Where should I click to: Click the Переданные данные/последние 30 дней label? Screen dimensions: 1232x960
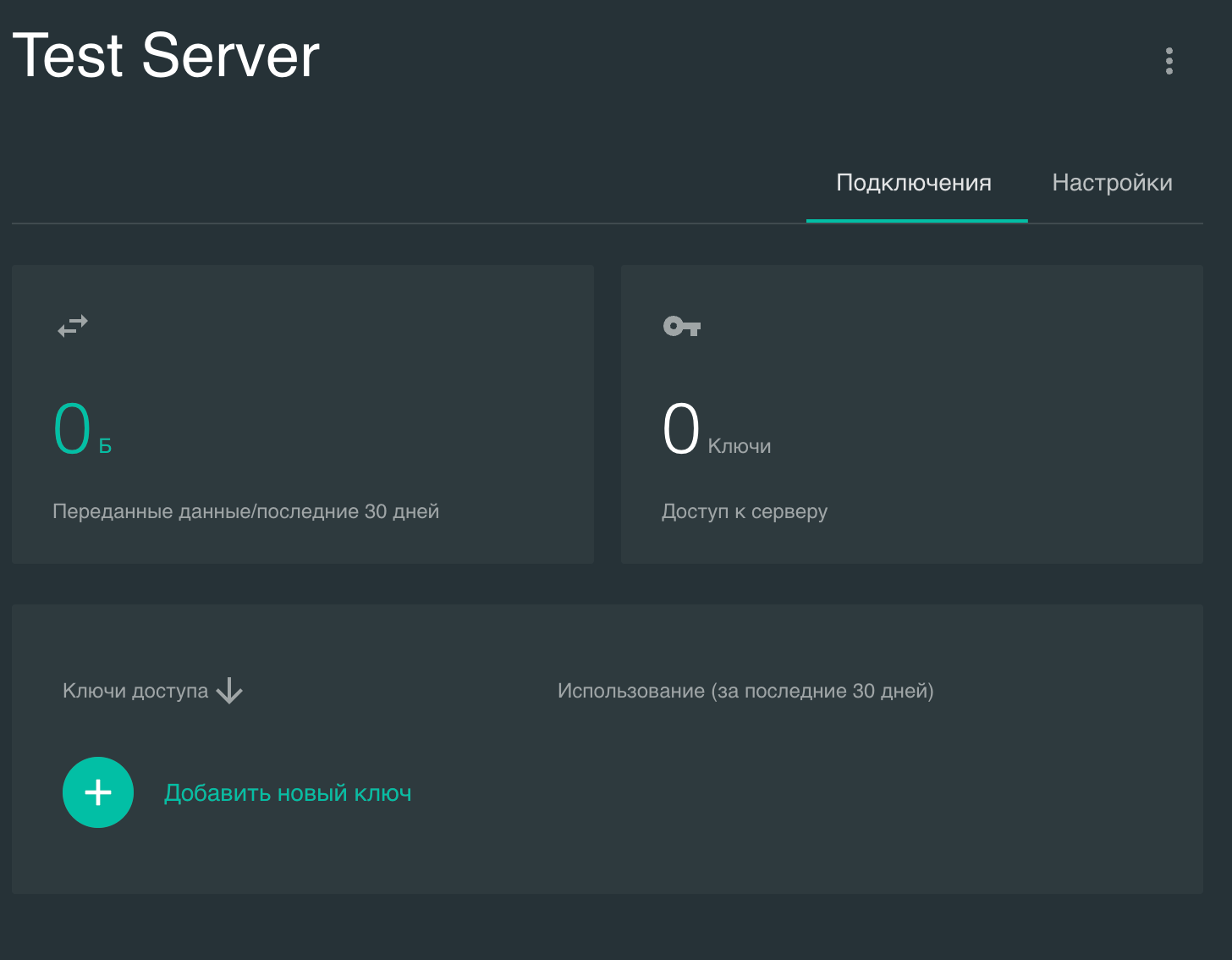point(246,511)
